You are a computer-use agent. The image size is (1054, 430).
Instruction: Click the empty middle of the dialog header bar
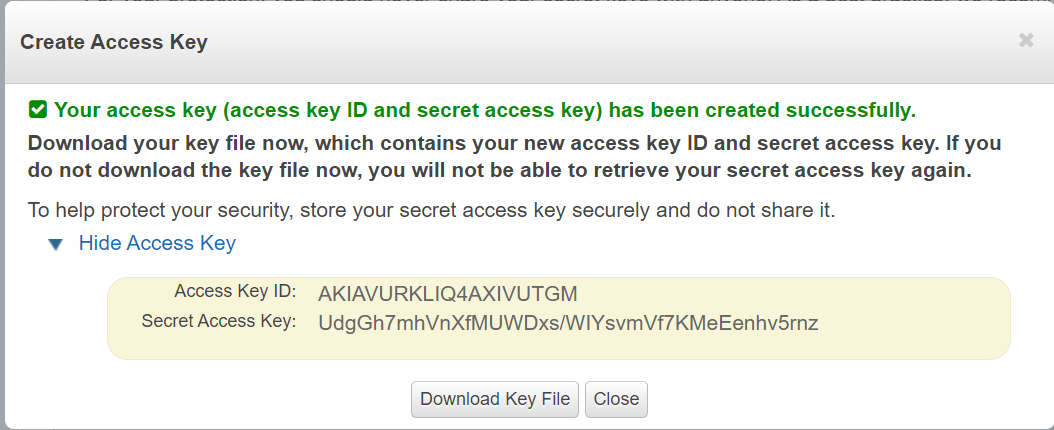pos(600,42)
